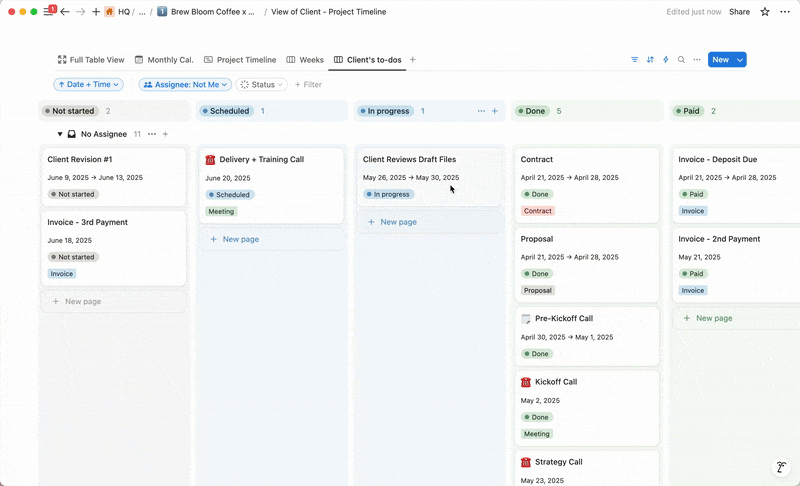The width and height of the screenshot is (800, 486).
Task: Open the Notion AI assistant icon
Action: pos(781,467)
